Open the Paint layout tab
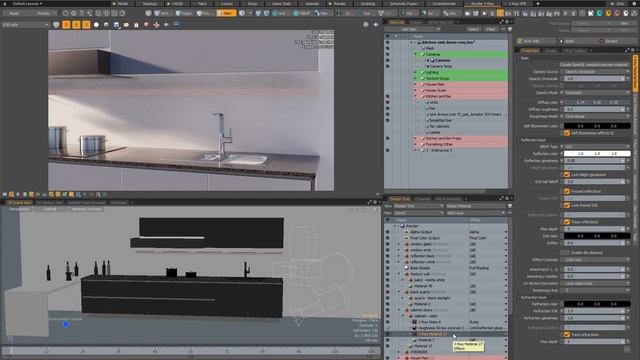This screenshot has height=360, width=640. [202, 4]
